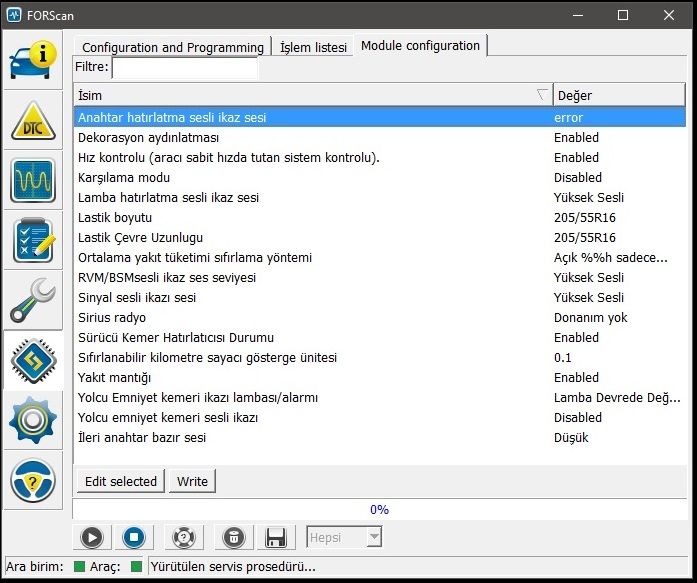Select the Dekorasyon aydınlatması row
Viewport: 697px width, 583px height.
point(380,137)
